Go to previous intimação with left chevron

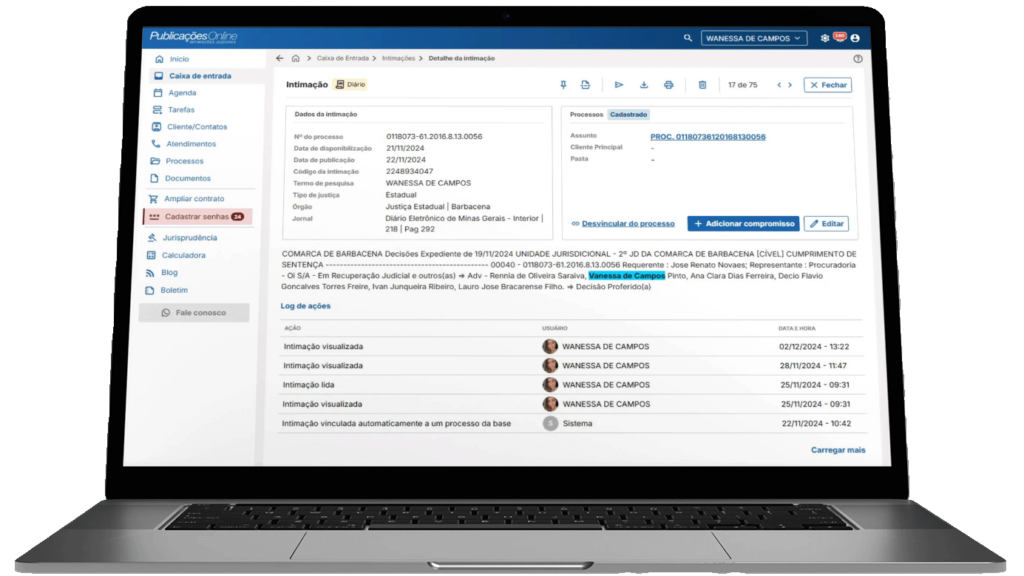[778, 85]
